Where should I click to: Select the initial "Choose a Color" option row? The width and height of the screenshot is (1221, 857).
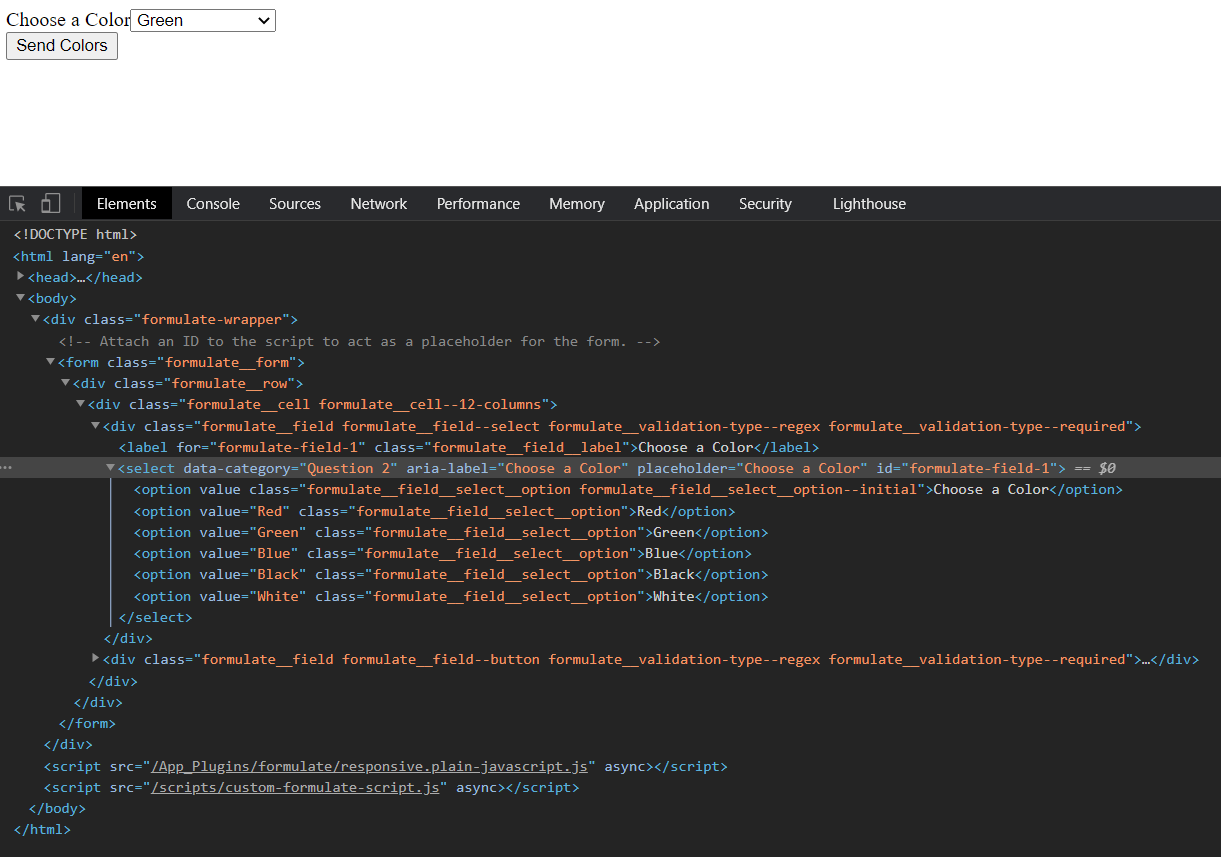(x=628, y=489)
